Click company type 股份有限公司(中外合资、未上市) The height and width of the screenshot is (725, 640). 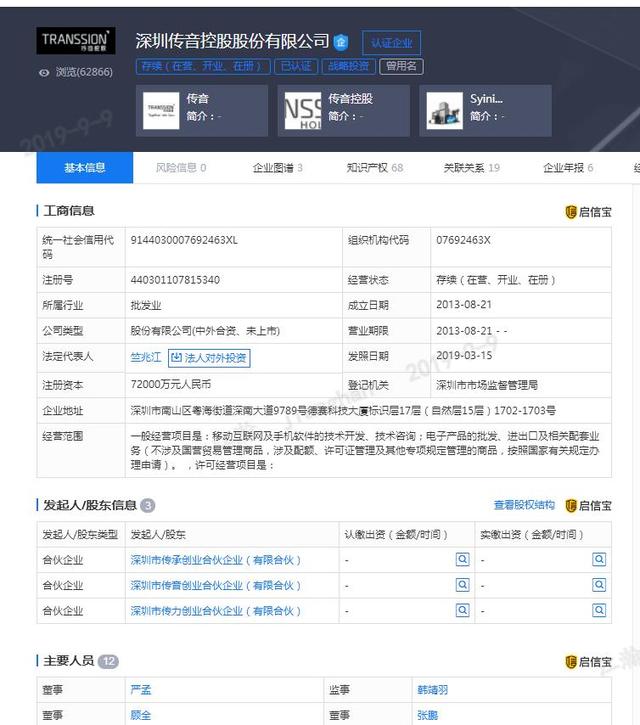click(x=205, y=331)
